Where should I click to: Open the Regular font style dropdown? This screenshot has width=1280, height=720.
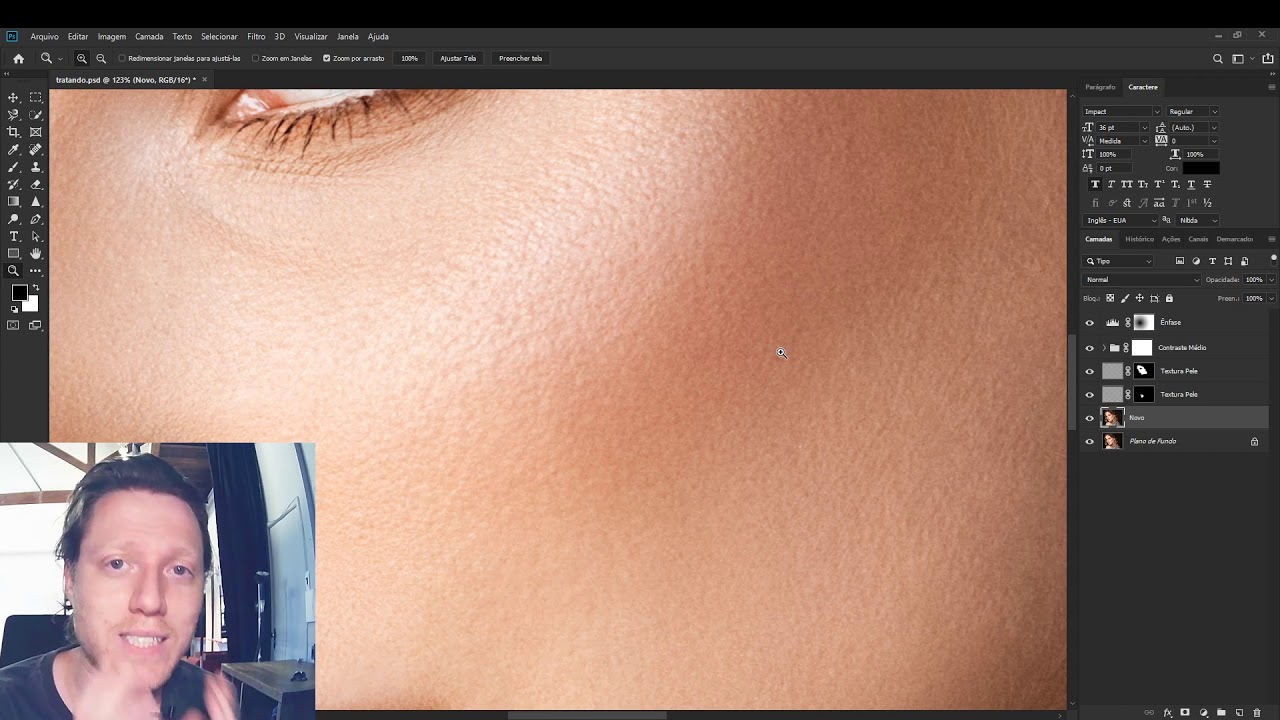(x=1214, y=112)
